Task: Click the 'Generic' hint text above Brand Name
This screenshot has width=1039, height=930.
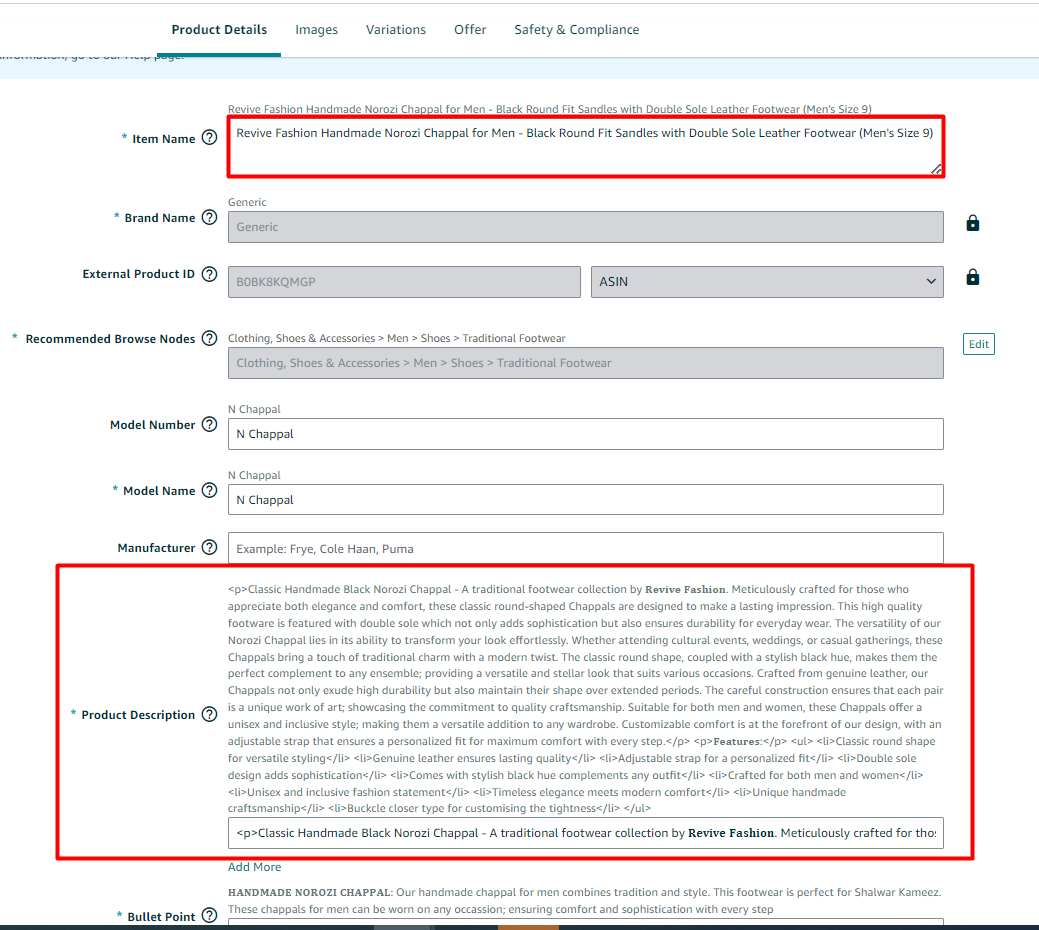Action: pos(247,202)
